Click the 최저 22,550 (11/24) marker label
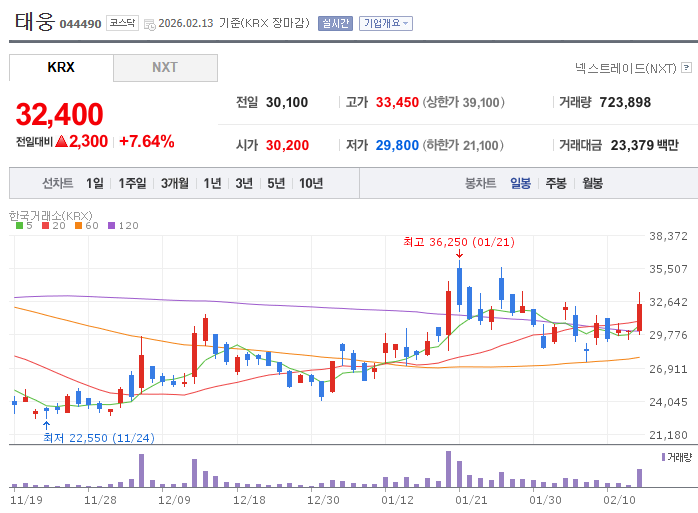This screenshot has width=698, height=513. [99, 438]
